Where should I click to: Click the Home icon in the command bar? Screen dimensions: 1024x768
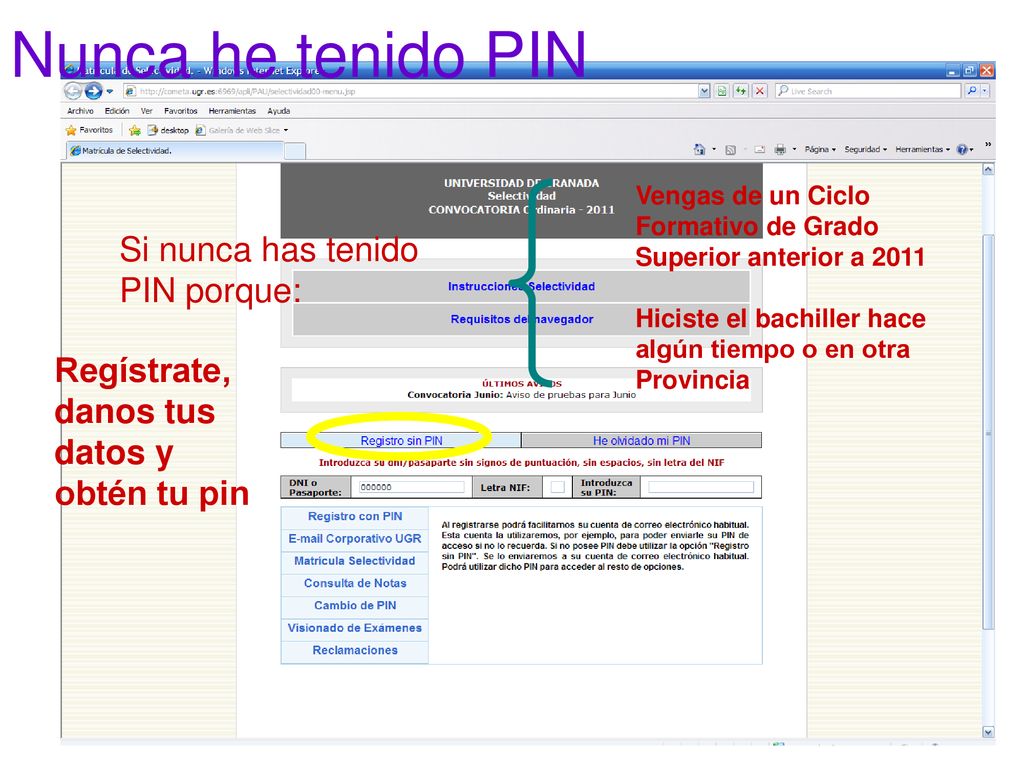tap(699, 150)
